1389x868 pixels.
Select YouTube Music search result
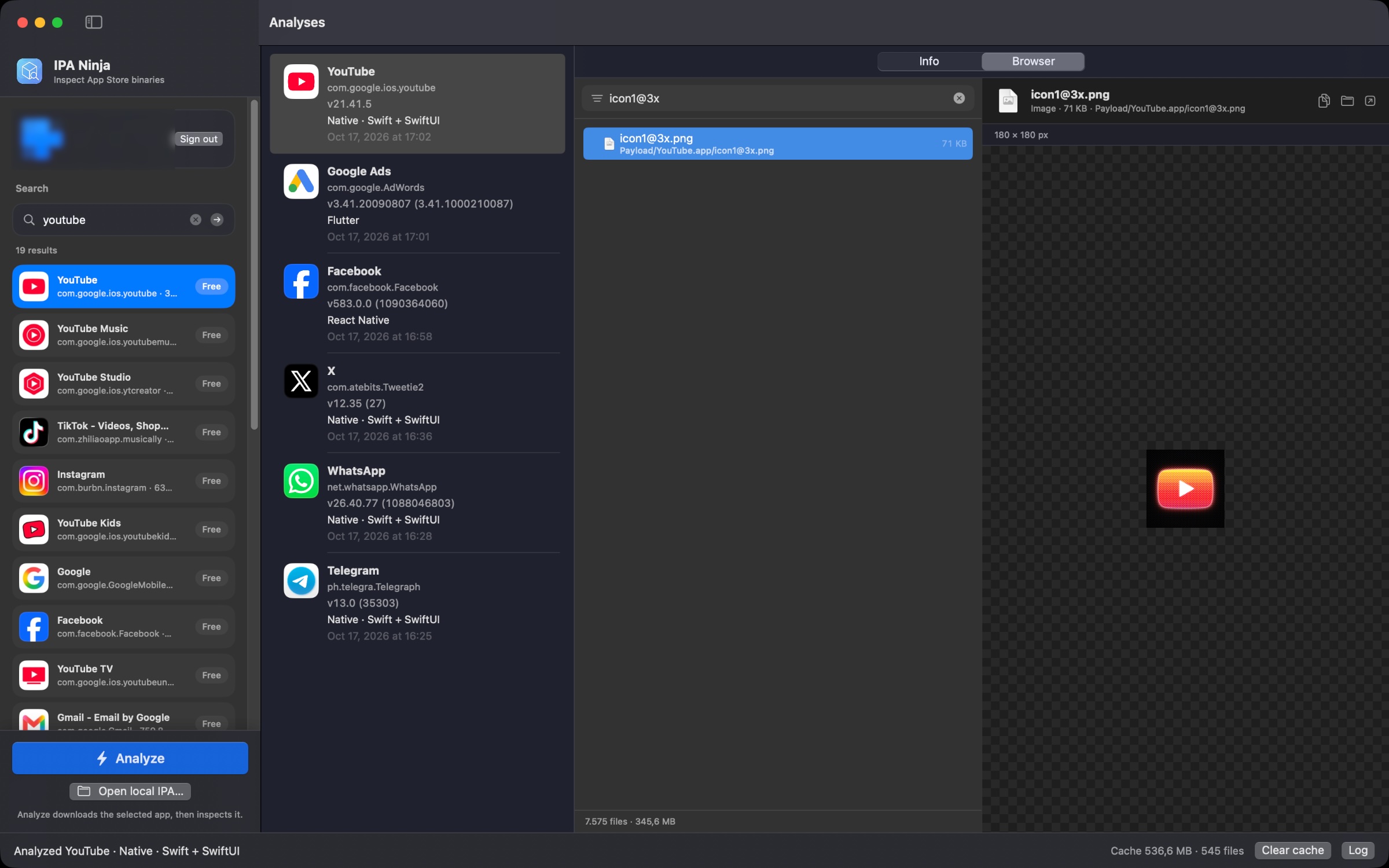pos(123,335)
